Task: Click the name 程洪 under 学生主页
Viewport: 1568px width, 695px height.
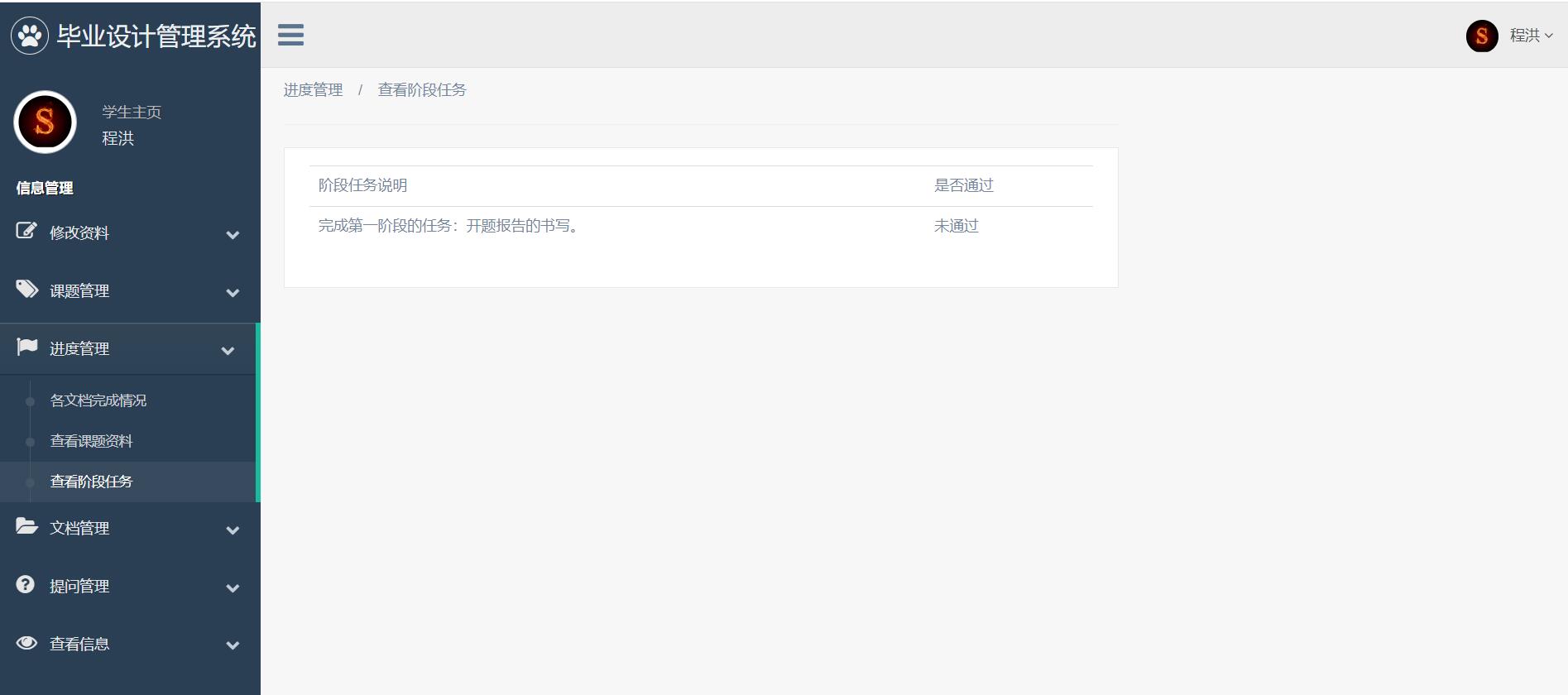Action: coord(117,138)
